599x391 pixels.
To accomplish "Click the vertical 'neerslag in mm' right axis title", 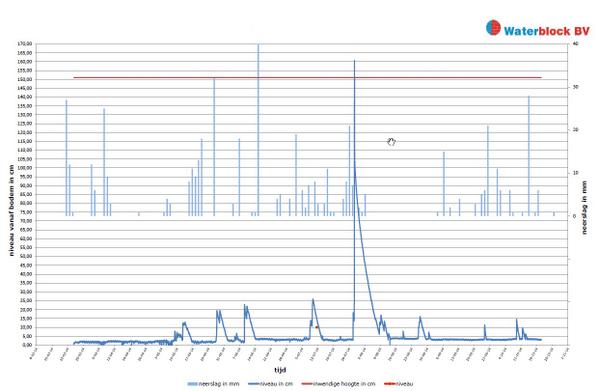I will [584, 207].
